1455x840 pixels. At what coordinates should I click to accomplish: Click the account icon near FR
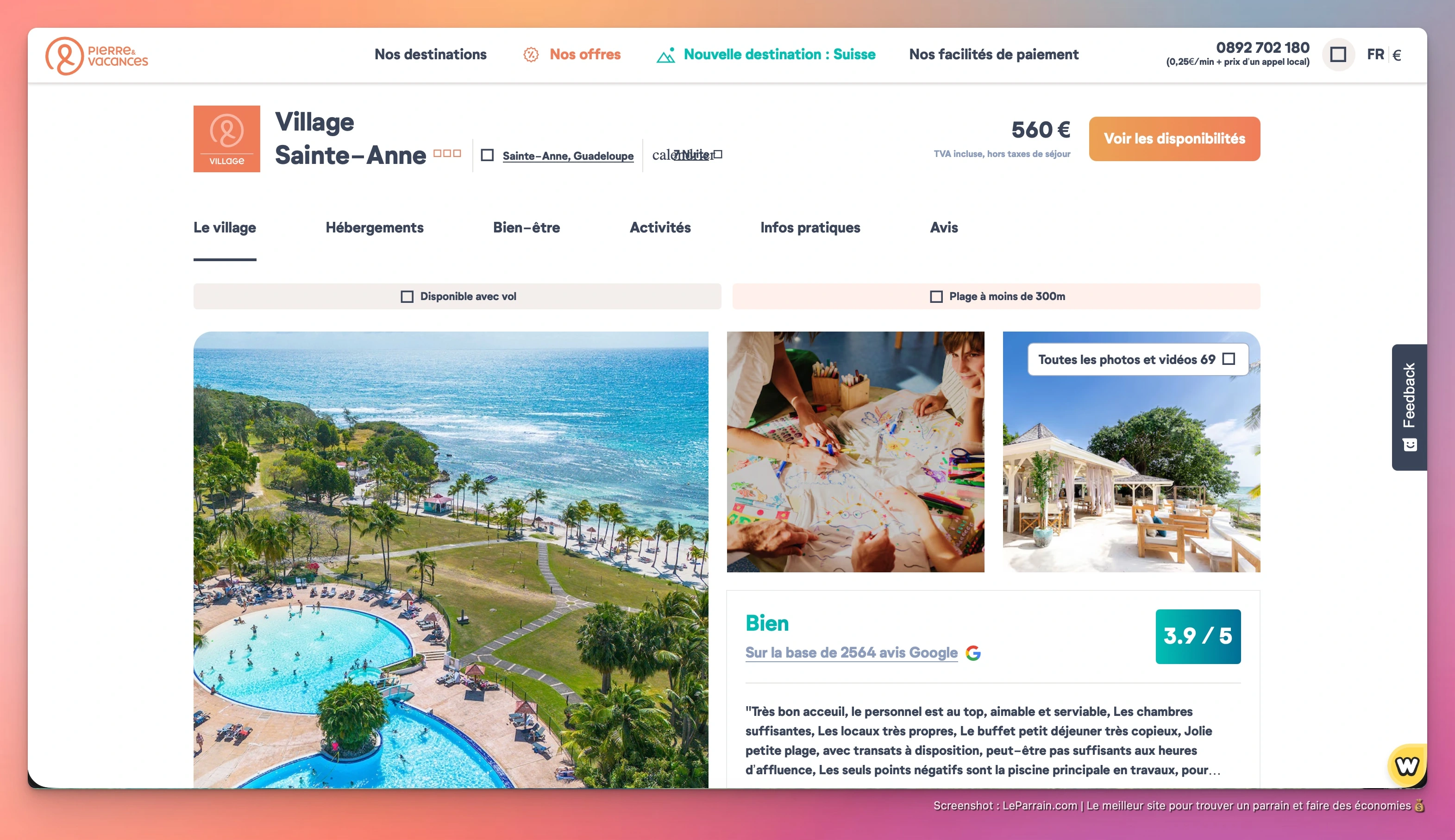point(1338,55)
